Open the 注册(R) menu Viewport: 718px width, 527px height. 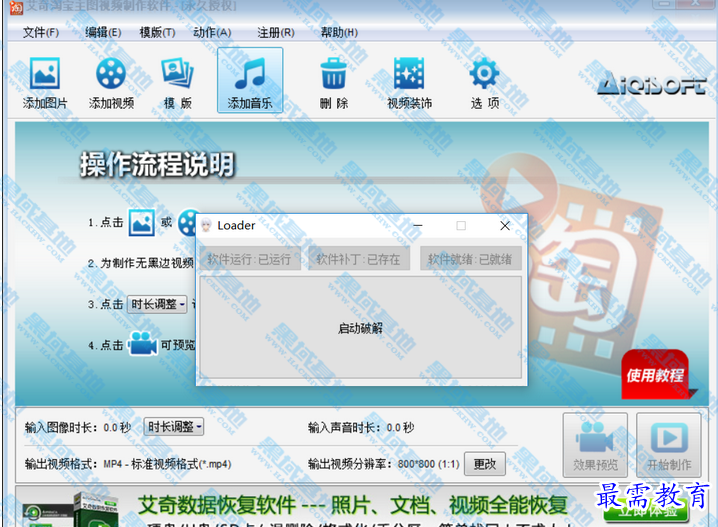(x=276, y=33)
